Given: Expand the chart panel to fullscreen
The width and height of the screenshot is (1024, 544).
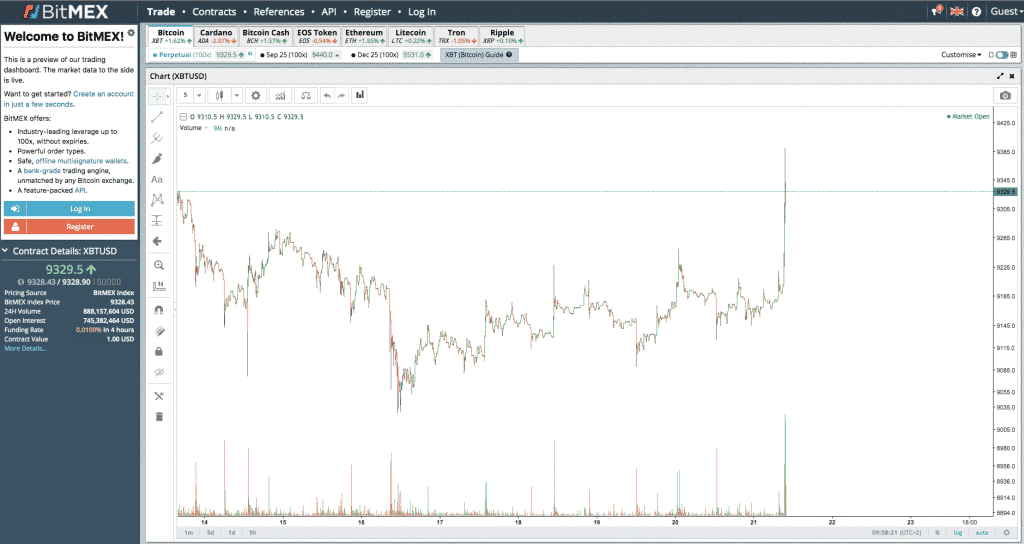Looking at the screenshot, I should coord(1000,76).
